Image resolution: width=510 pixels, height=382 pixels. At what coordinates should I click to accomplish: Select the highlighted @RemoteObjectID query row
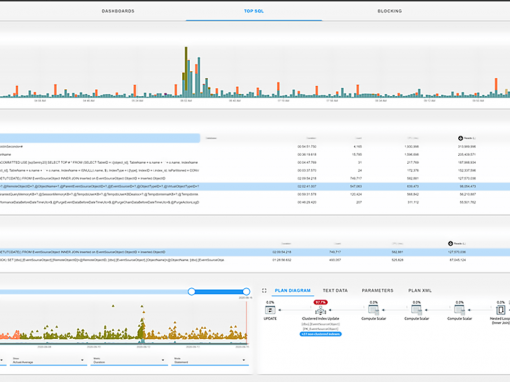pyautogui.click(x=255, y=186)
